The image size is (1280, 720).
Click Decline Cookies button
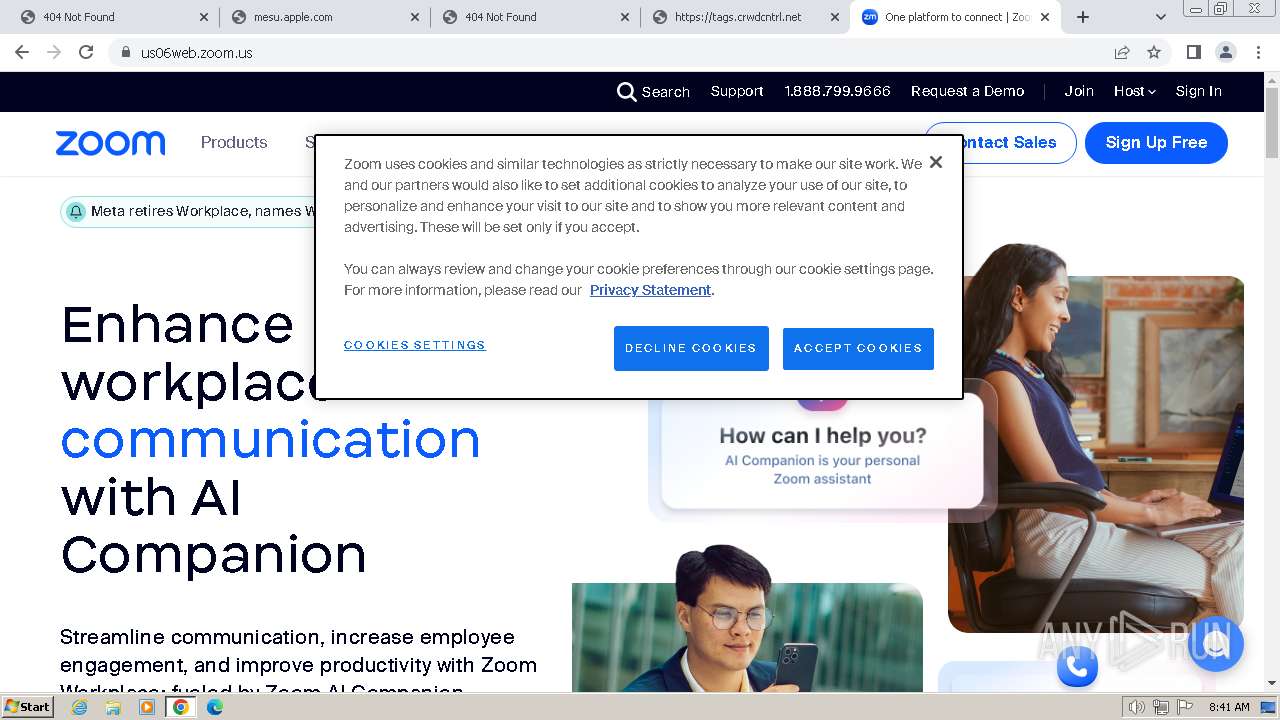(691, 348)
